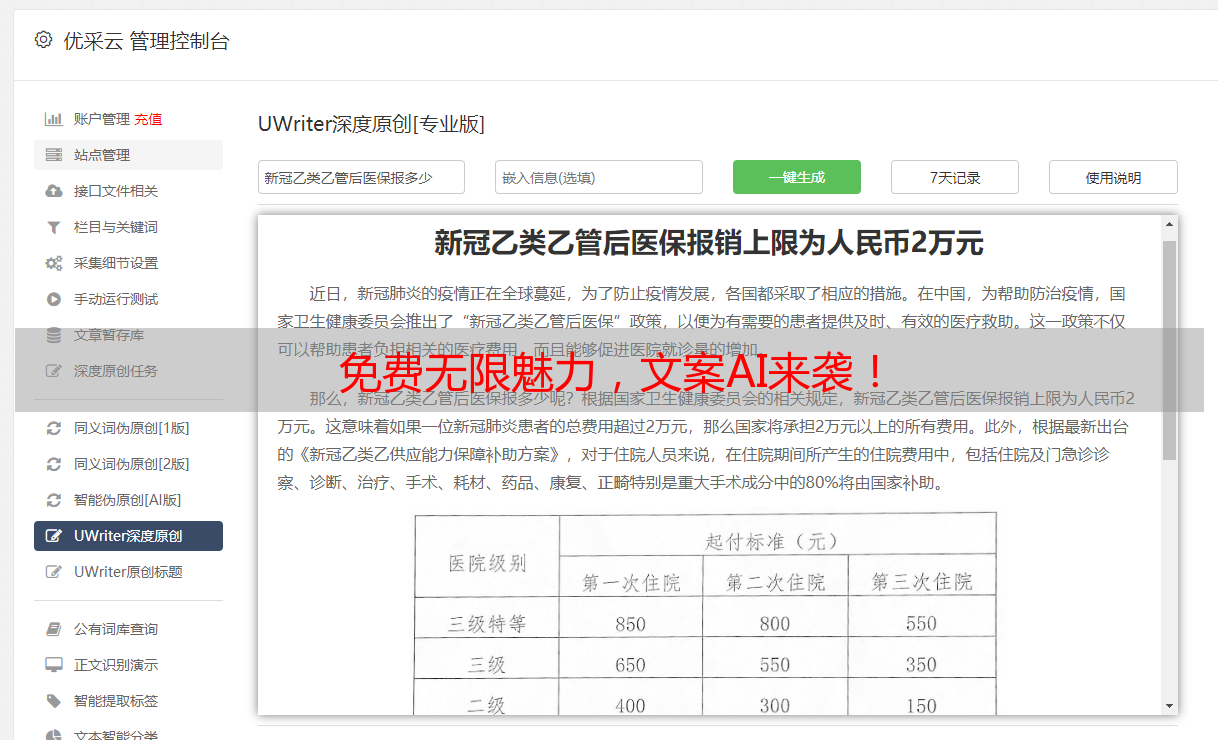
Task: Click the 使用说明 button
Action: 1112,177
